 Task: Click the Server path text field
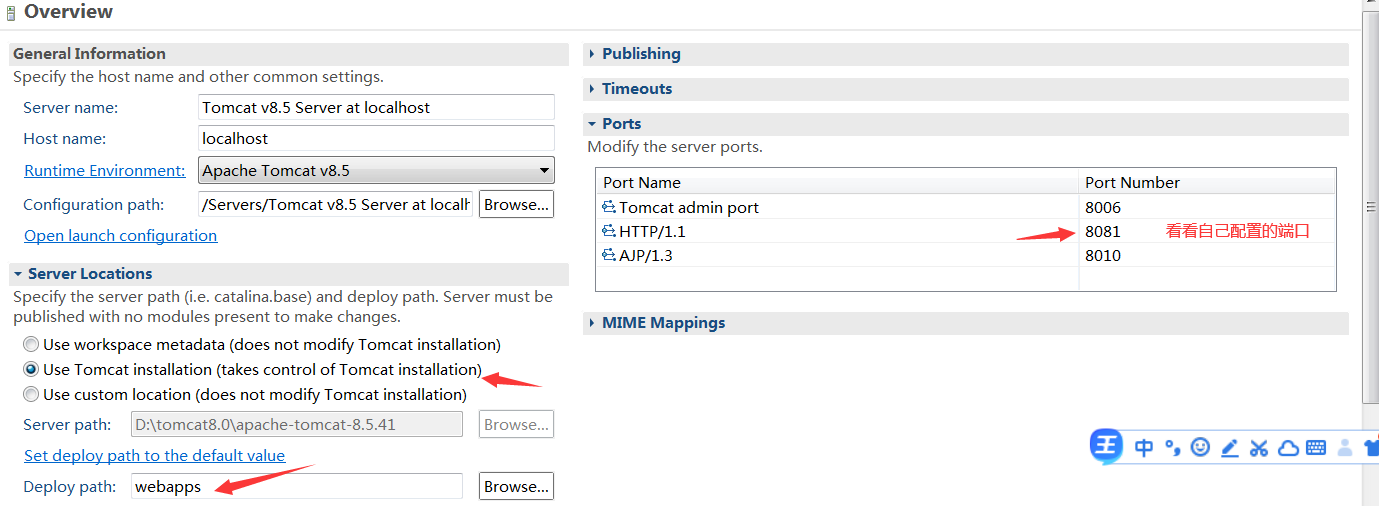coord(297,424)
